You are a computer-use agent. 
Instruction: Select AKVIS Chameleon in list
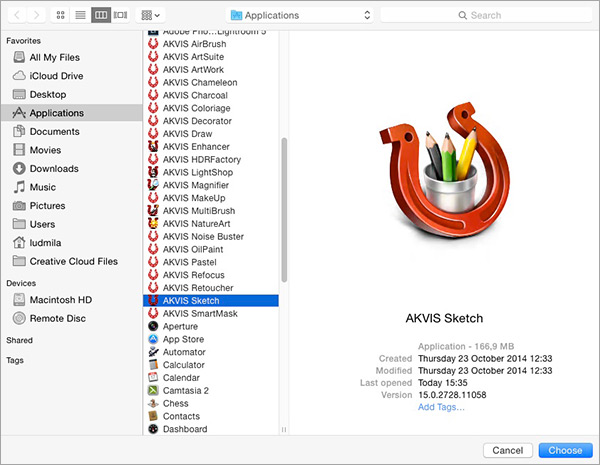click(211, 82)
